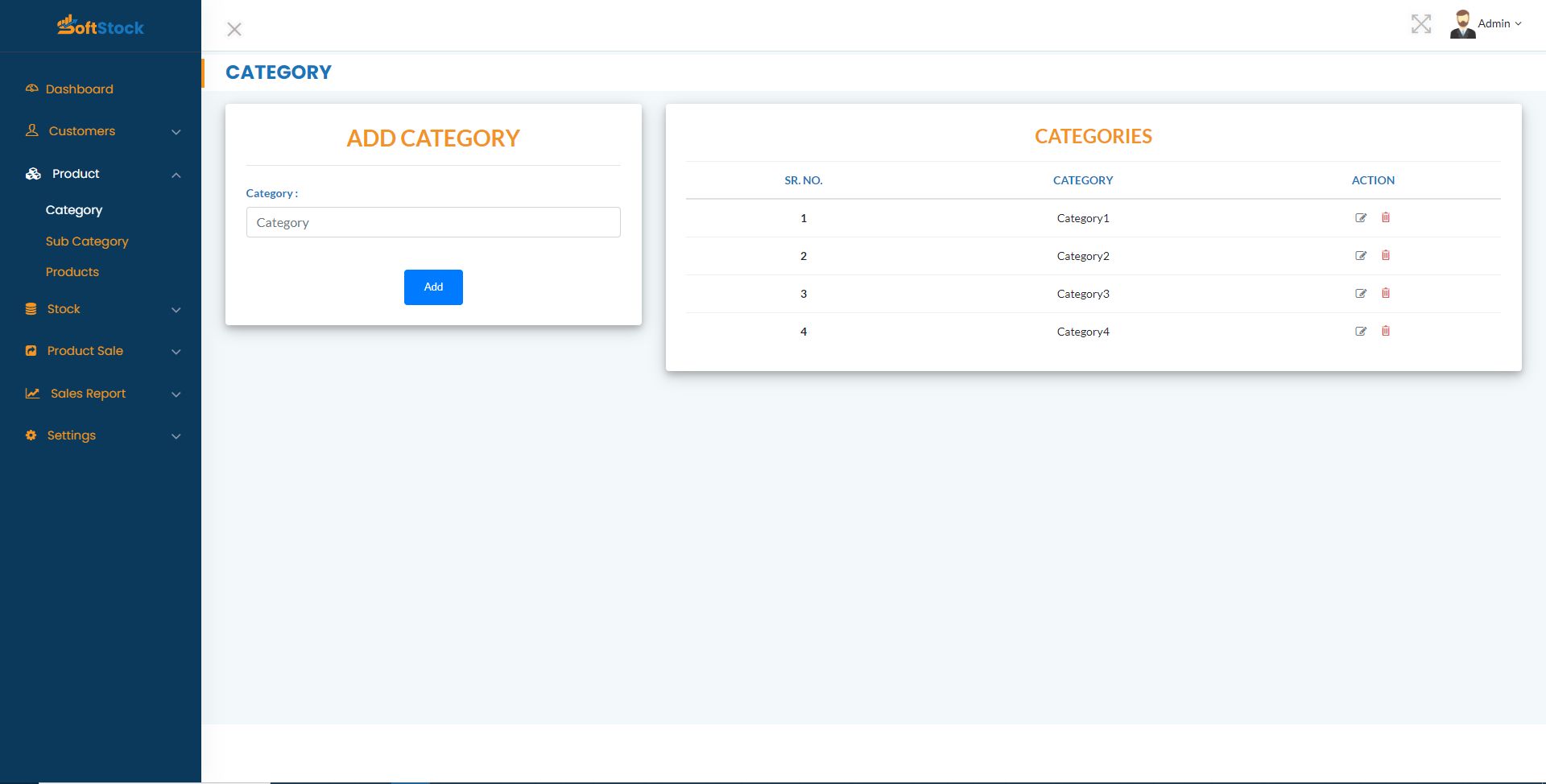Click the Product boxes icon
The width and height of the screenshot is (1546, 784).
point(33,174)
